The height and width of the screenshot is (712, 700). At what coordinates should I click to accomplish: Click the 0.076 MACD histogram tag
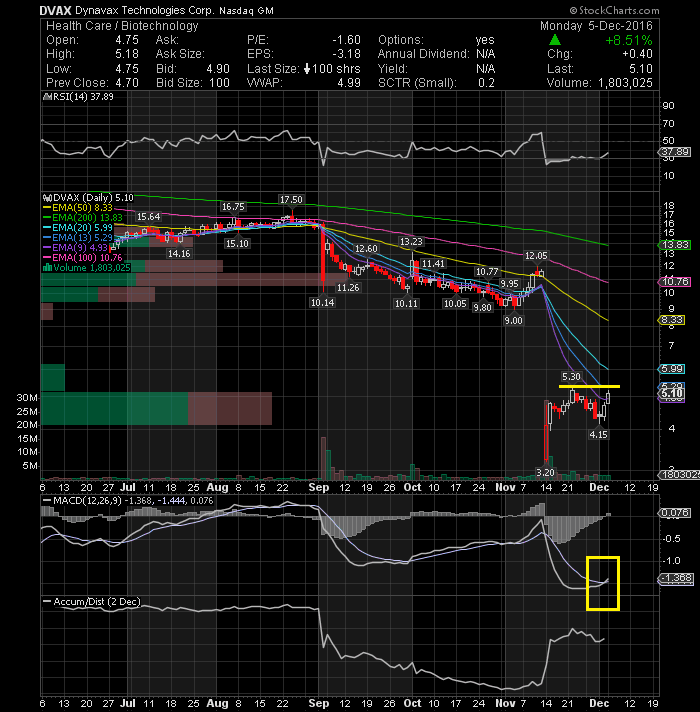click(x=675, y=513)
